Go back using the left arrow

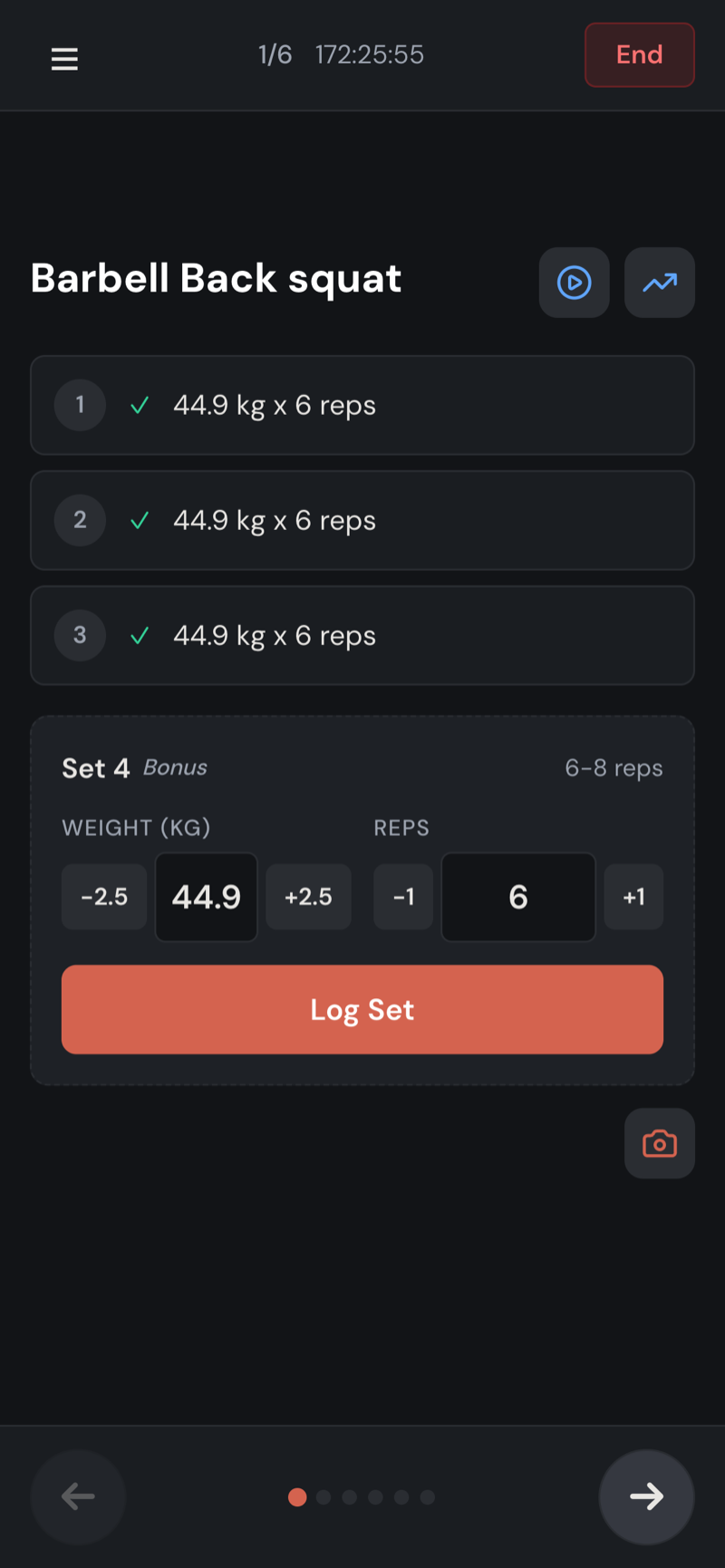[78, 1496]
